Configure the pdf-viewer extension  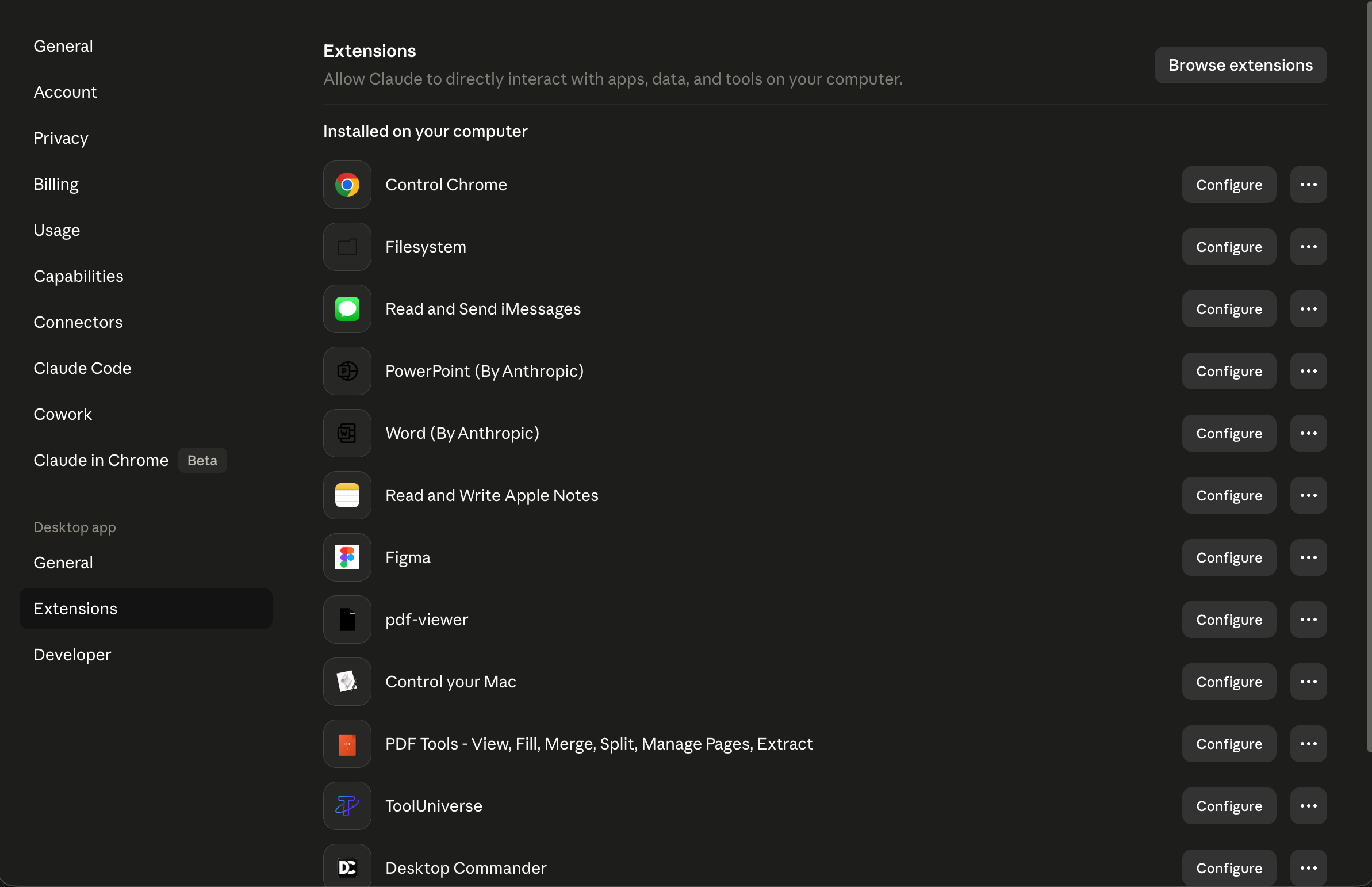tap(1229, 620)
